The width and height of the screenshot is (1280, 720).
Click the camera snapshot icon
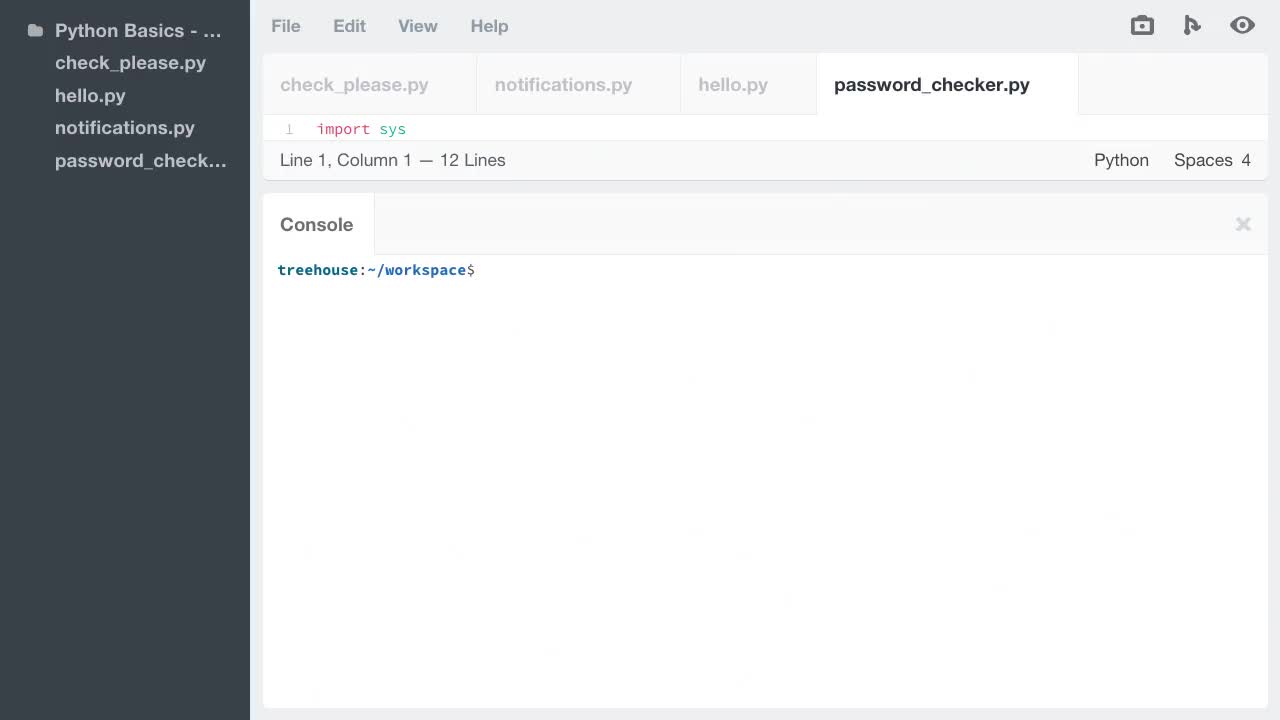(1142, 25)
